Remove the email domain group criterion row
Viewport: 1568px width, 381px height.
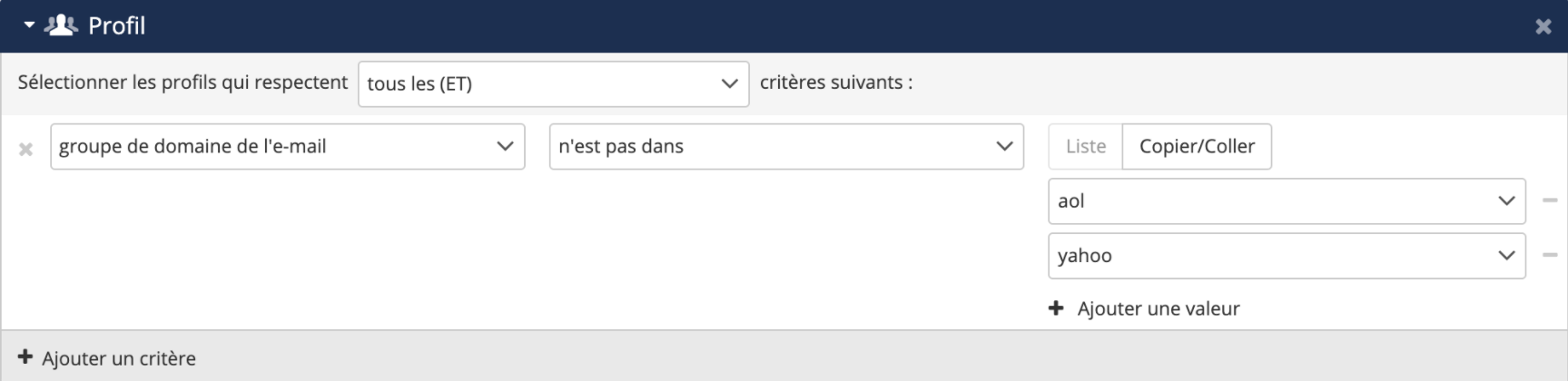coord(25,149)
